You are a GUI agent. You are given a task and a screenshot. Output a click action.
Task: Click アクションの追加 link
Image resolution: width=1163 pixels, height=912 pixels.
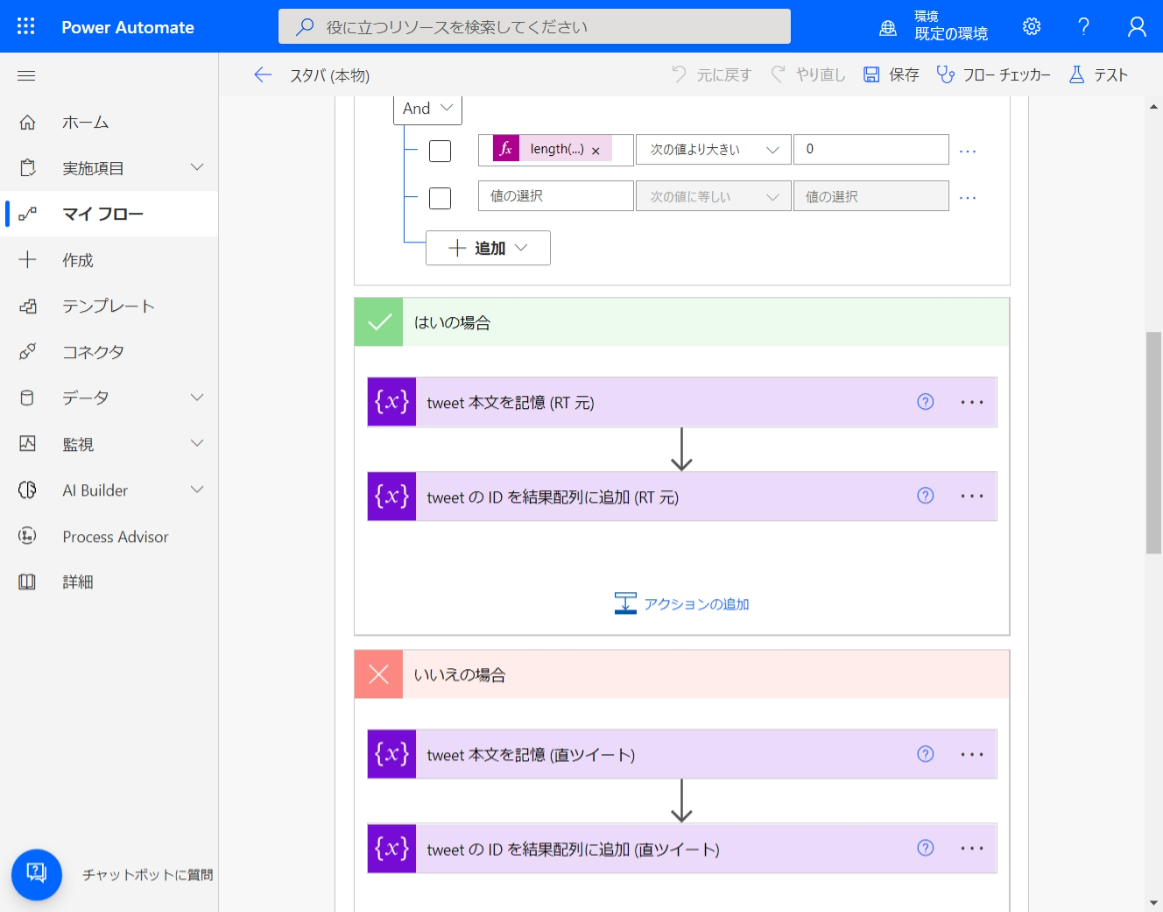coord(682,604)
